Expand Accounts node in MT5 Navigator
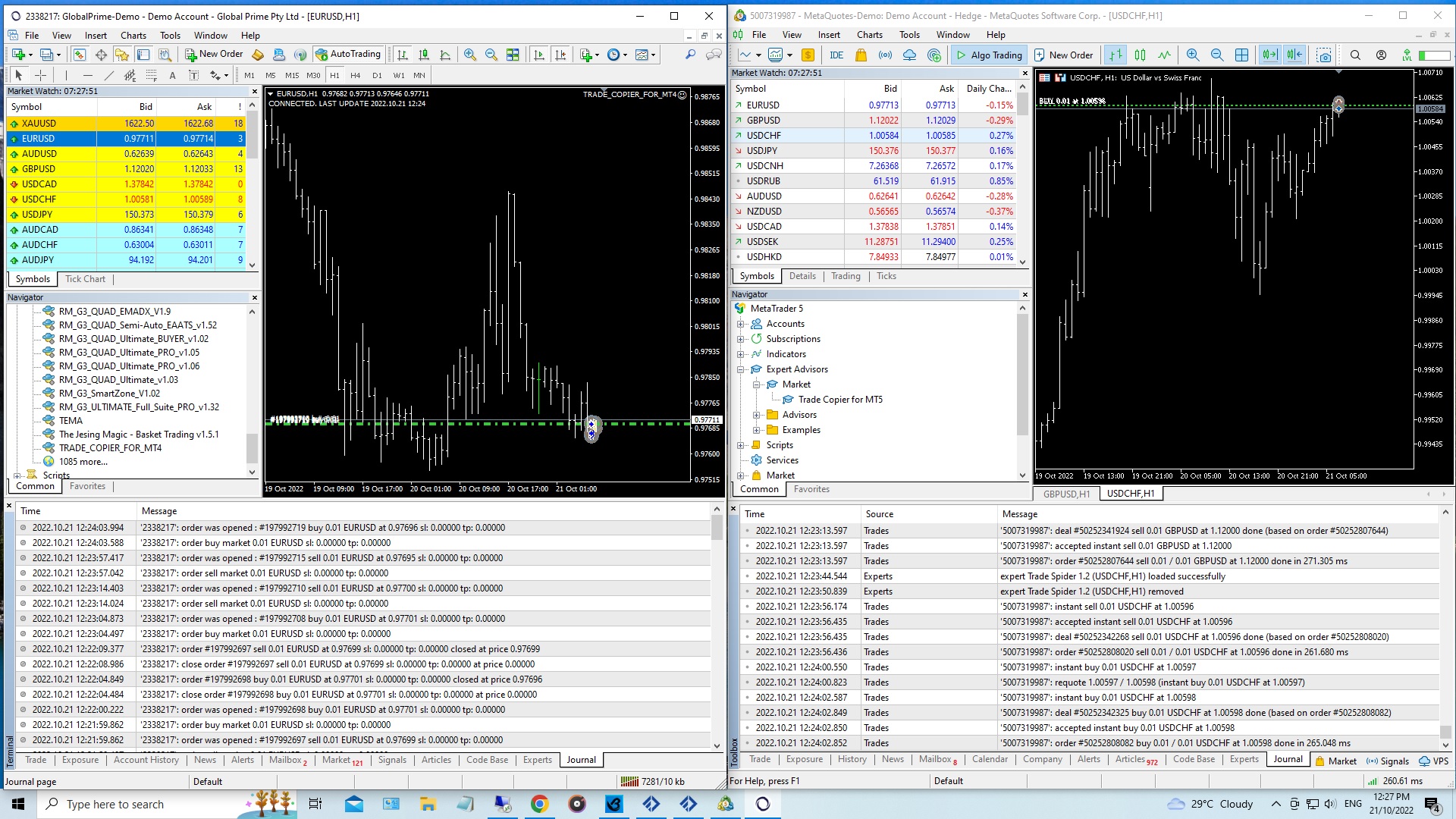This screenshot has width=1456, height=819. point(741,324)
